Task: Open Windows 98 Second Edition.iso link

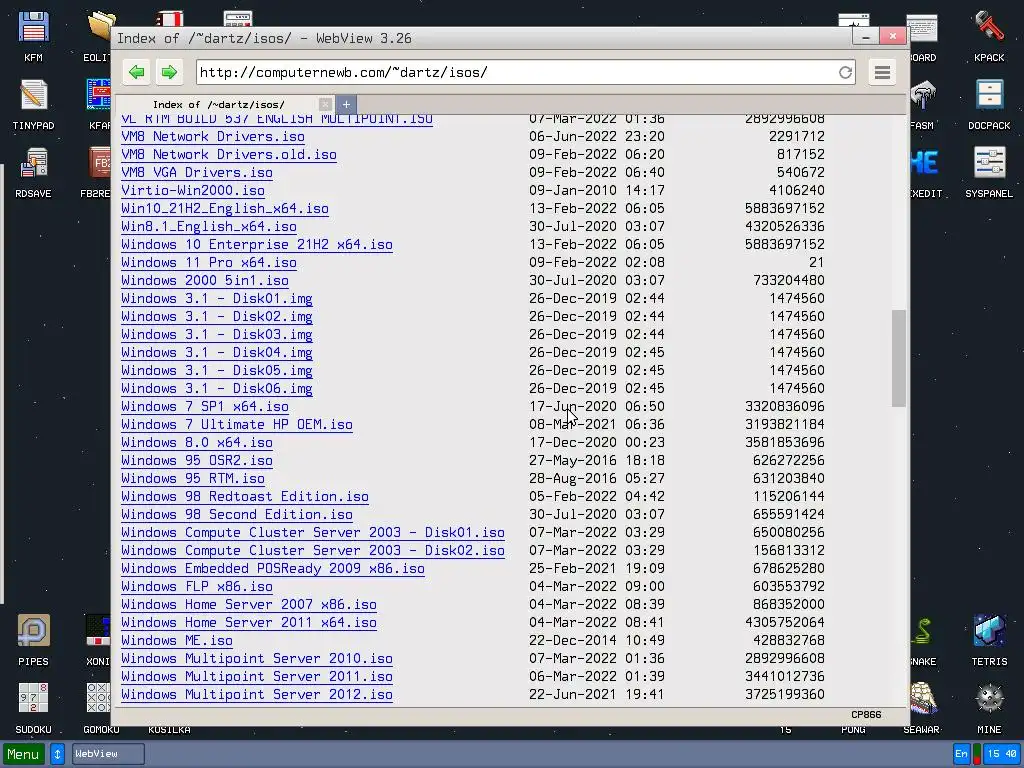Action: click(x=237, y=515)
